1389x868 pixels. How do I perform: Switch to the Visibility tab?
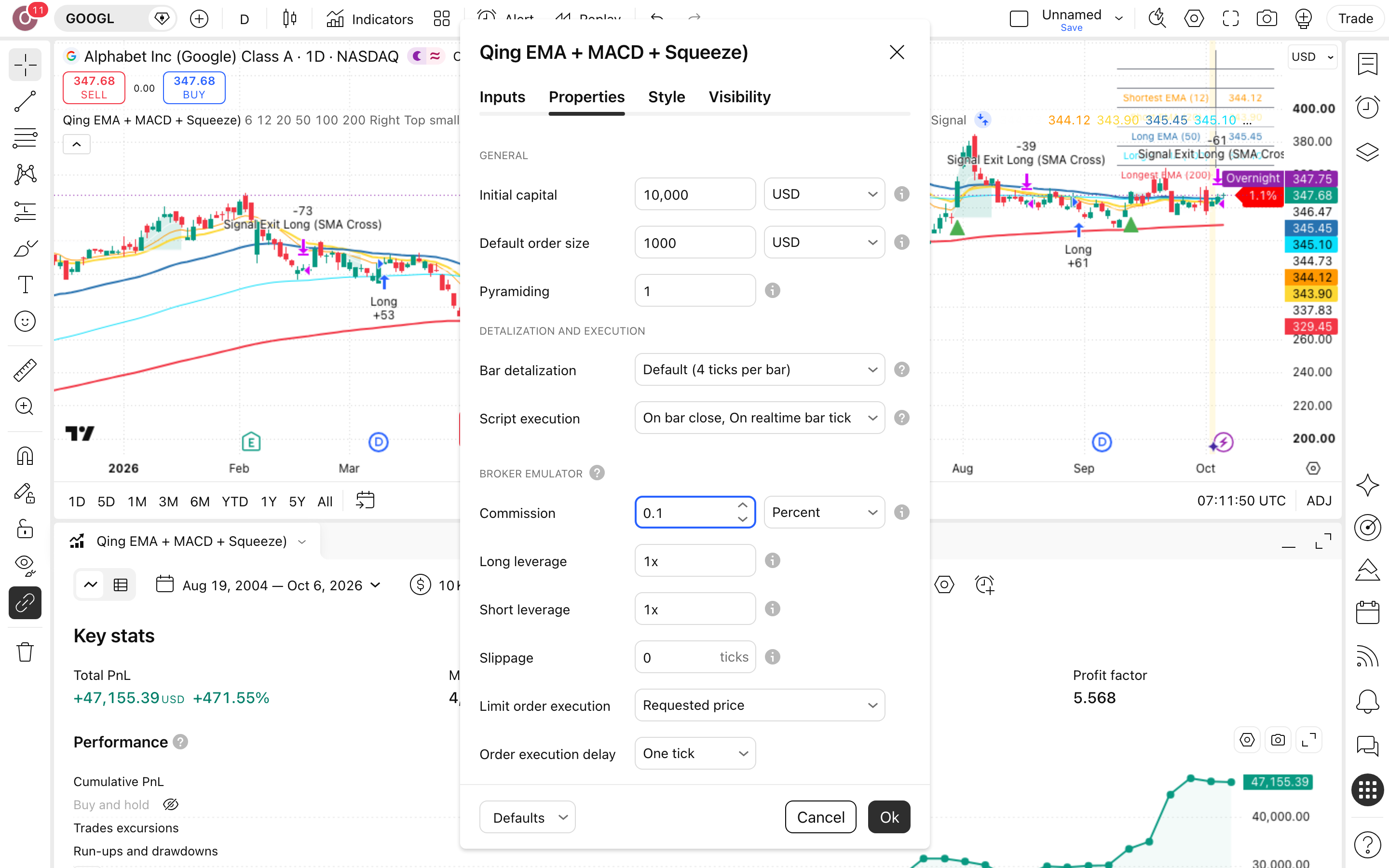coord(739,97)
